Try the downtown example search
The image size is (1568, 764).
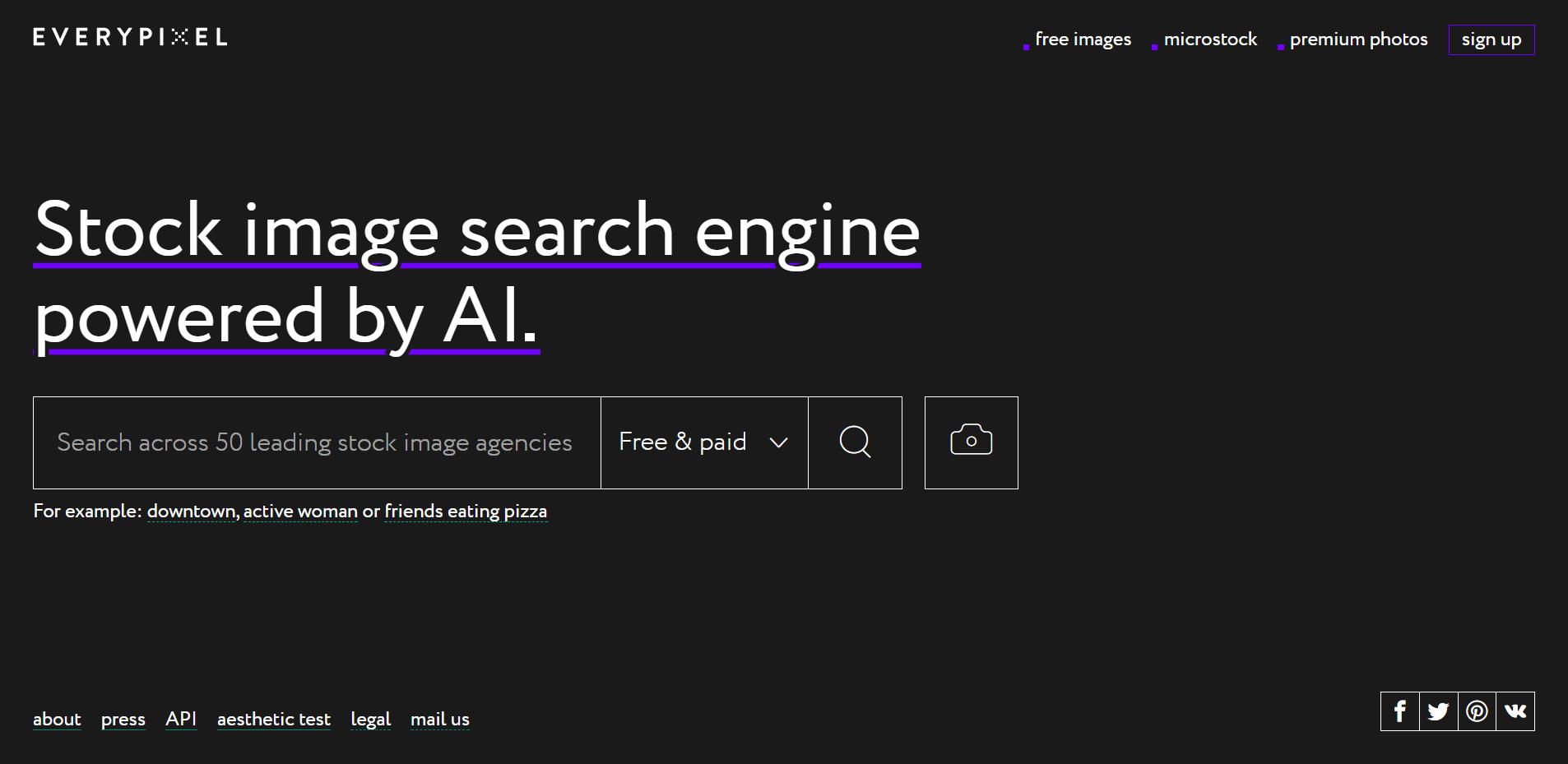click(x=191, y=512)
